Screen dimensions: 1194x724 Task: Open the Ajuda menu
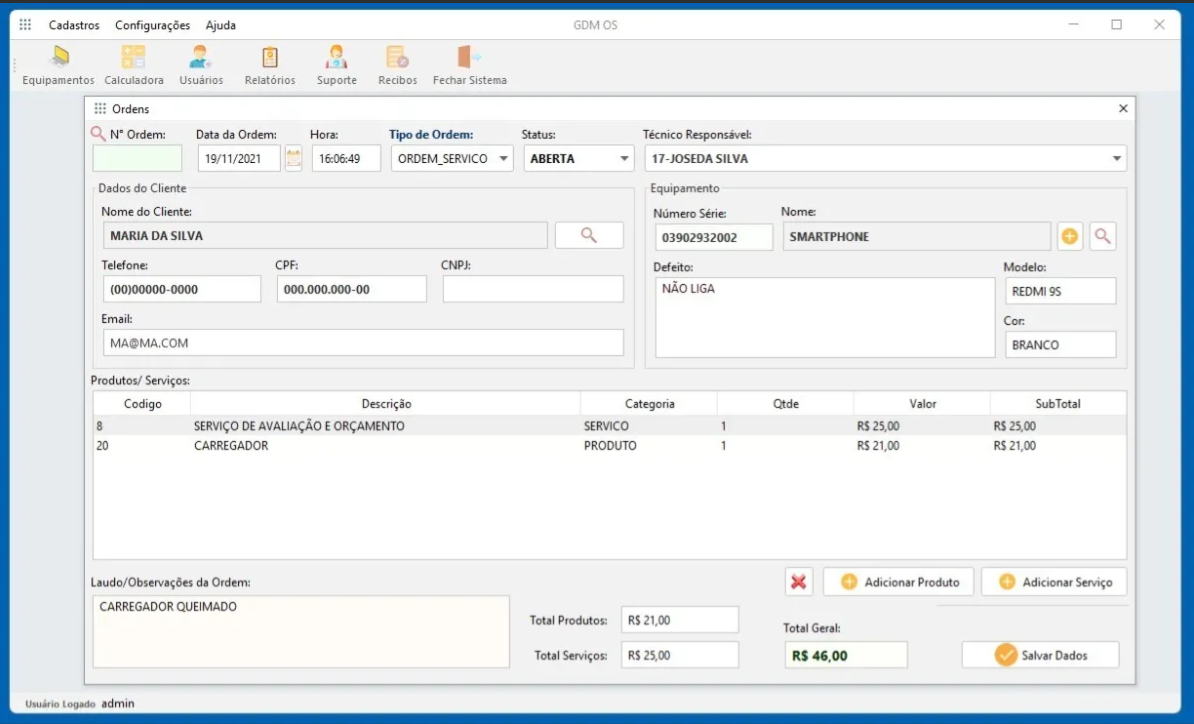pyautogui.click(x=220, y=24)
